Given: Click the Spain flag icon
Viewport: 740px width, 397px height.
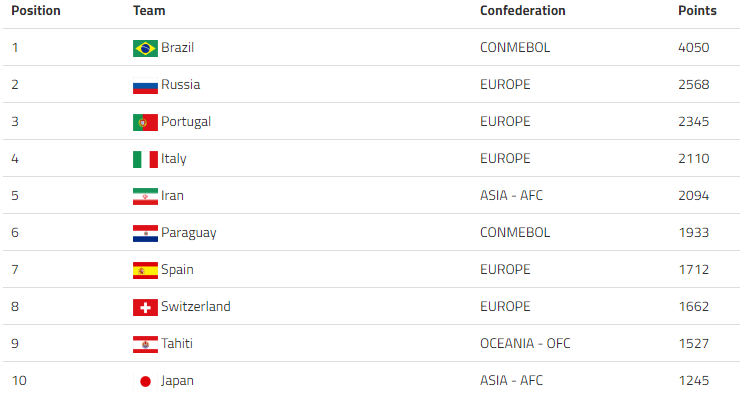Looking at the screenshot, I should (x=145, y=270).
